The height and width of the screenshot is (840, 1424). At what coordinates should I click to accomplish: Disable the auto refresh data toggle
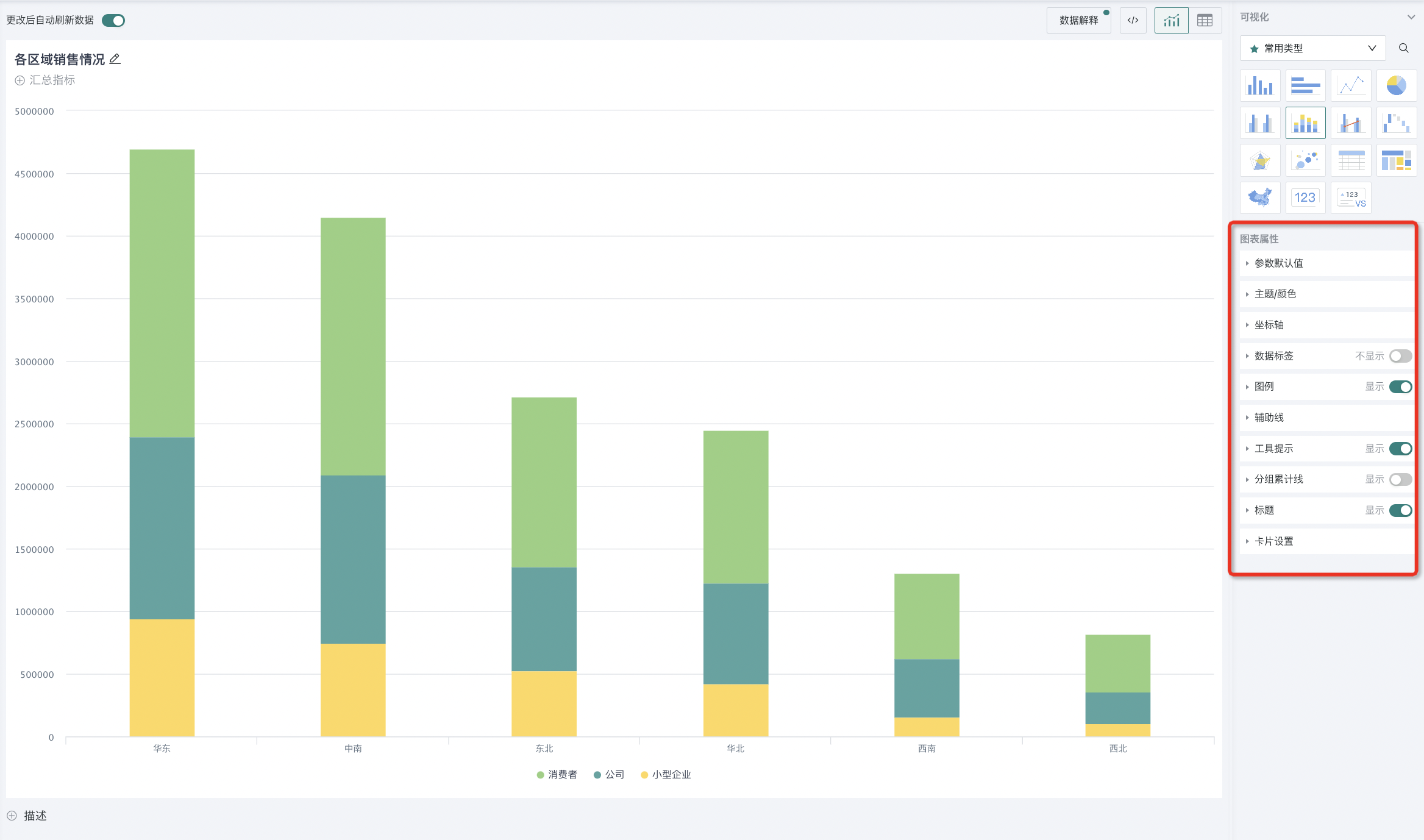(113, 20)
